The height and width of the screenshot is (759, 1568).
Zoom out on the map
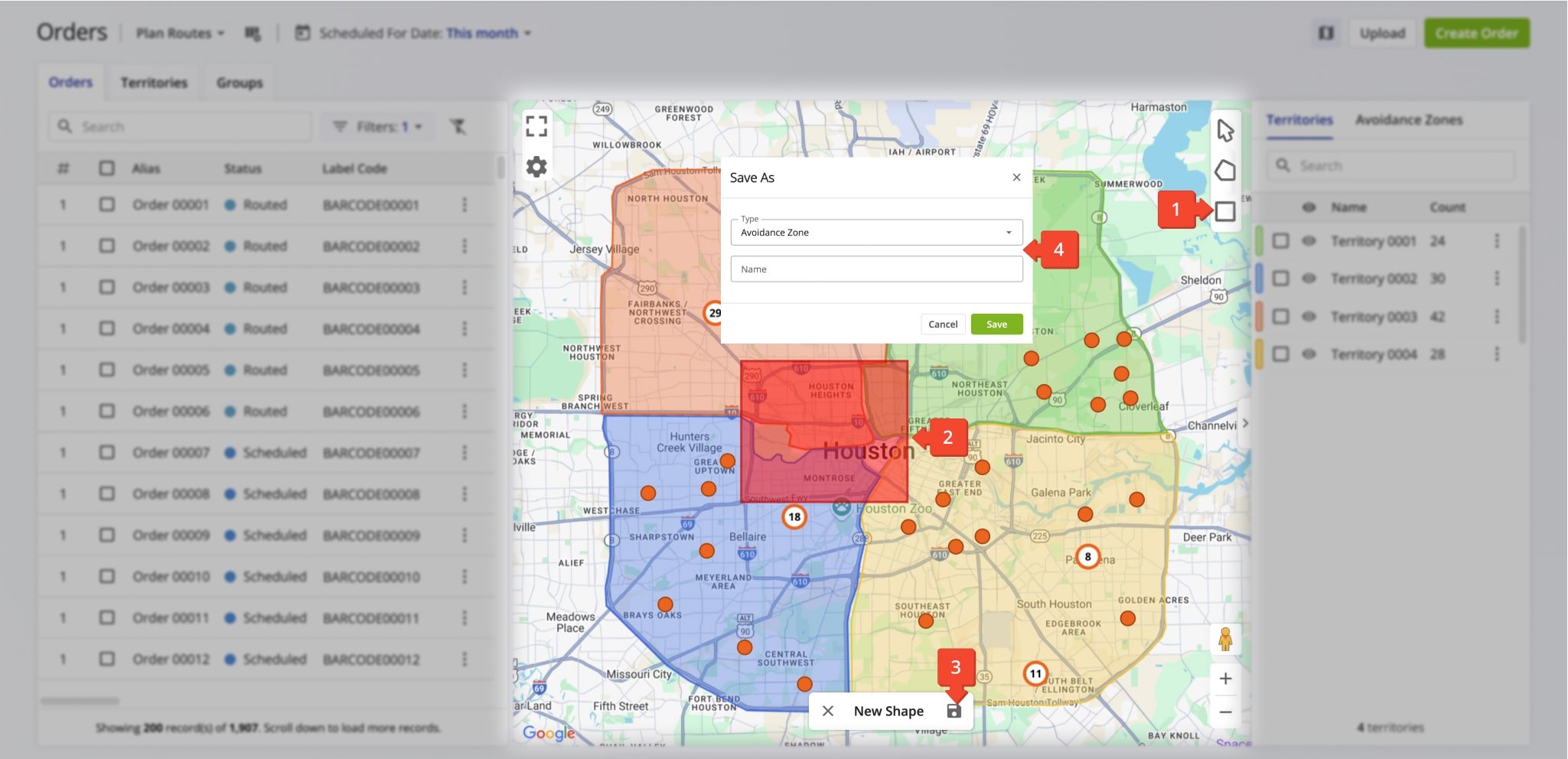pos(1225,712)
